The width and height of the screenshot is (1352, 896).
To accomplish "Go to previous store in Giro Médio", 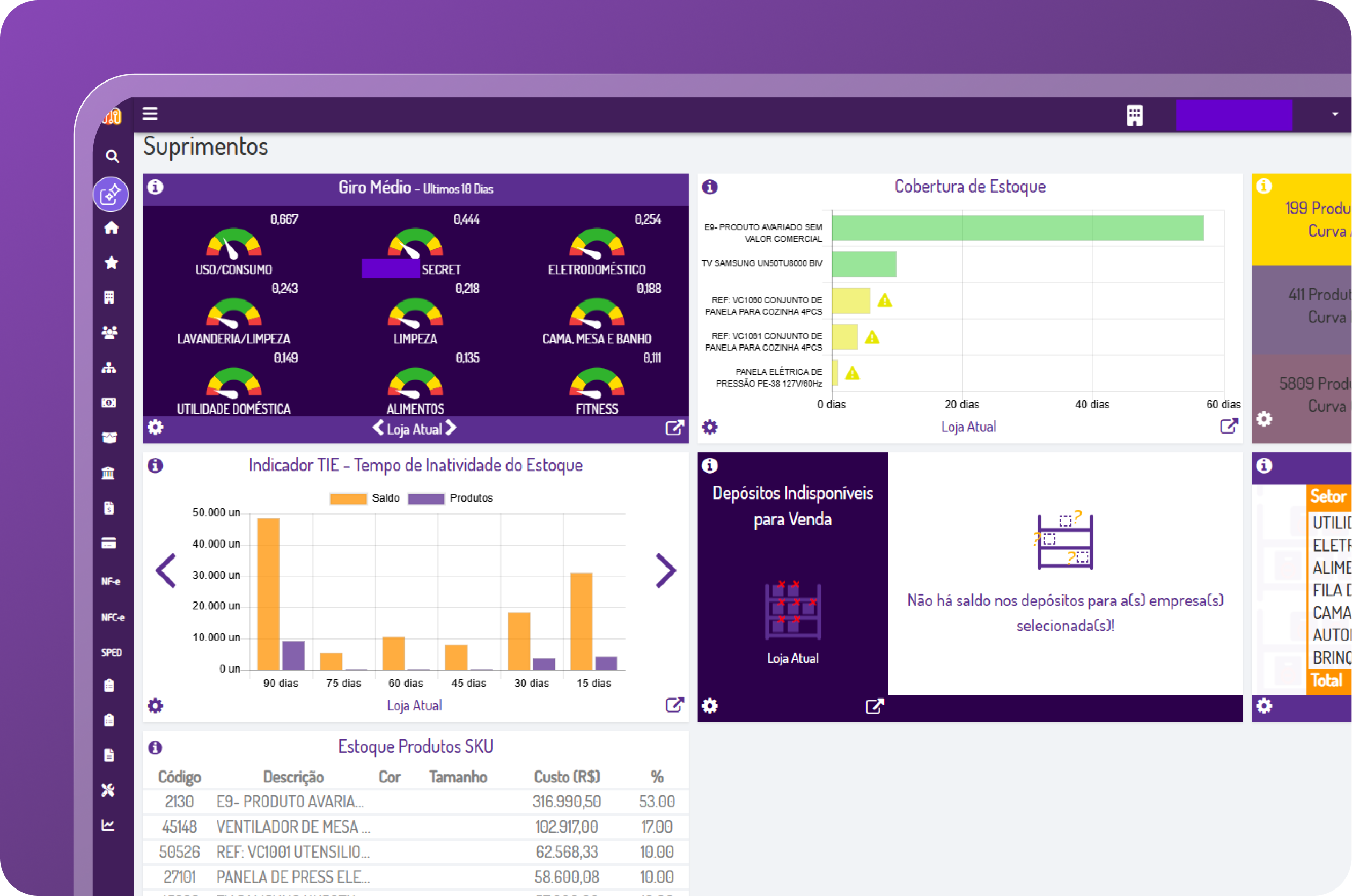I will [378, 428].
